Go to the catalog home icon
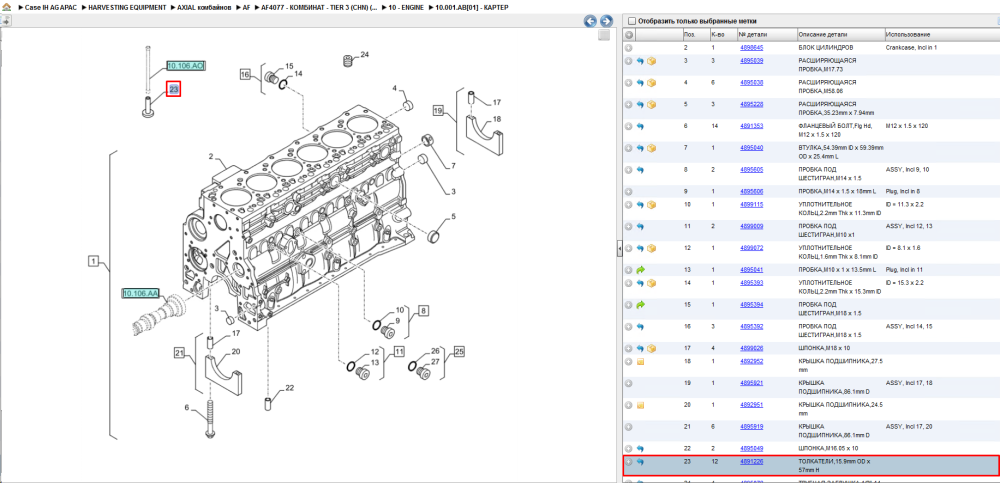The height and width of the screenshot is (483, 1000). [6, 7]
